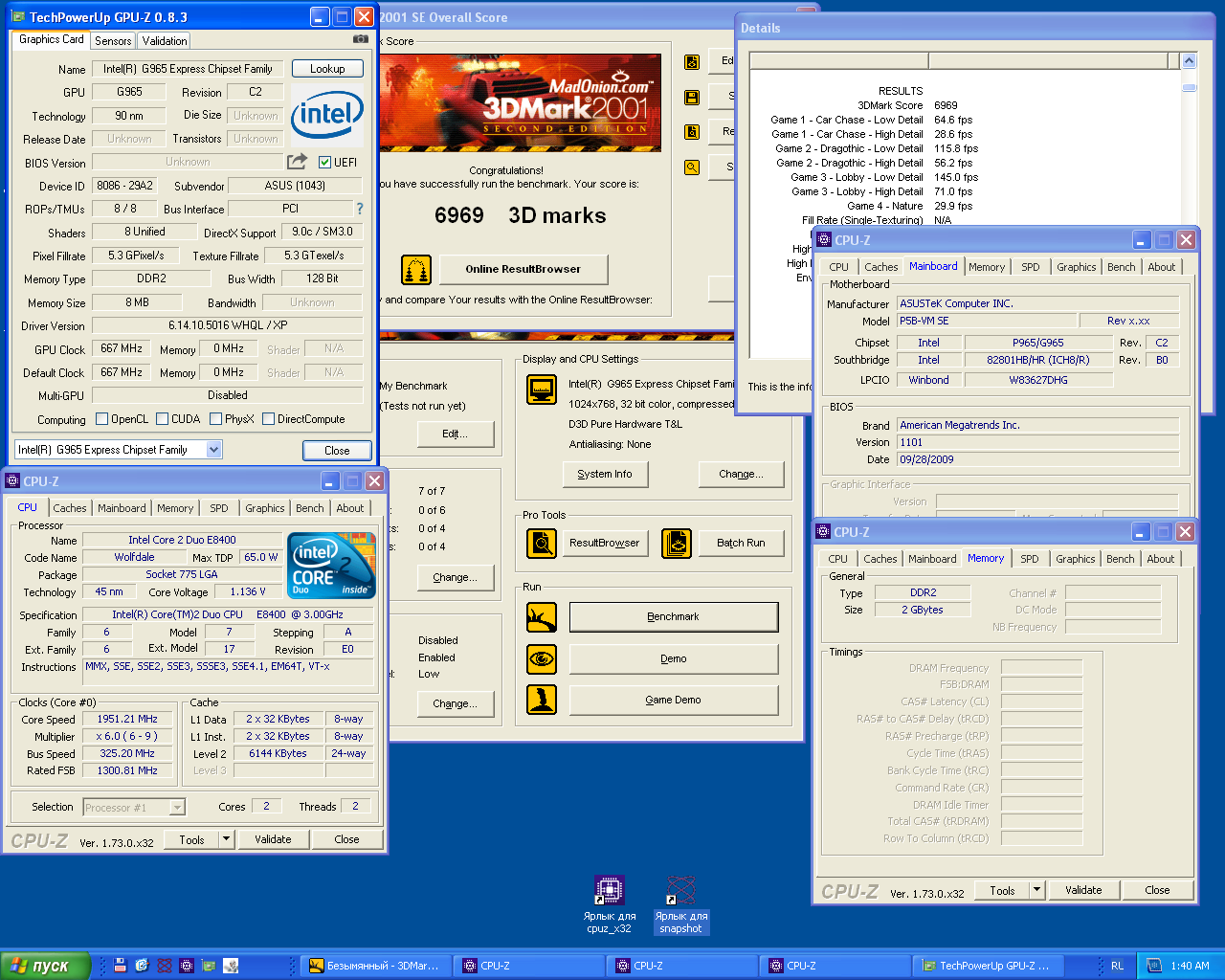Click the yellow floppy disk icon in Overall Score window
Screen dimensions: 1225x980
pyautogui.click(x=692, y=98)
